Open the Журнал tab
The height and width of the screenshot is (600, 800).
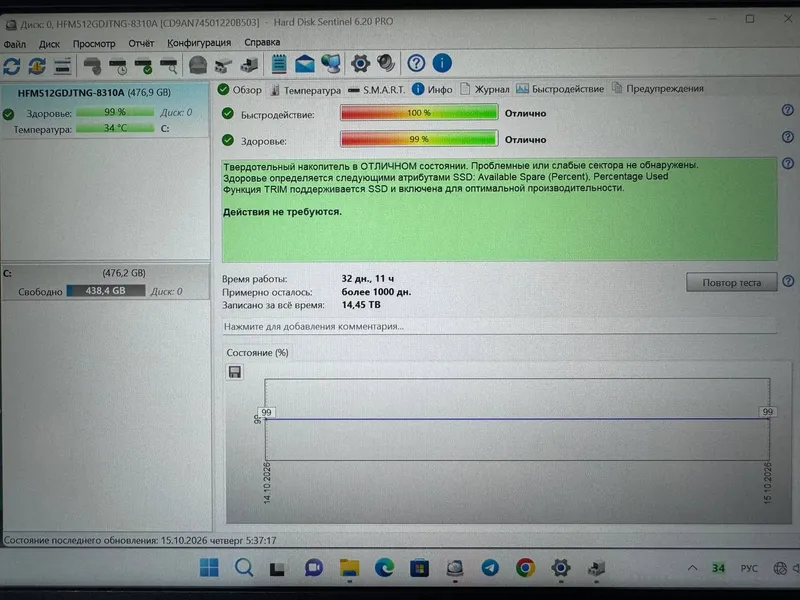pos(485,89)
